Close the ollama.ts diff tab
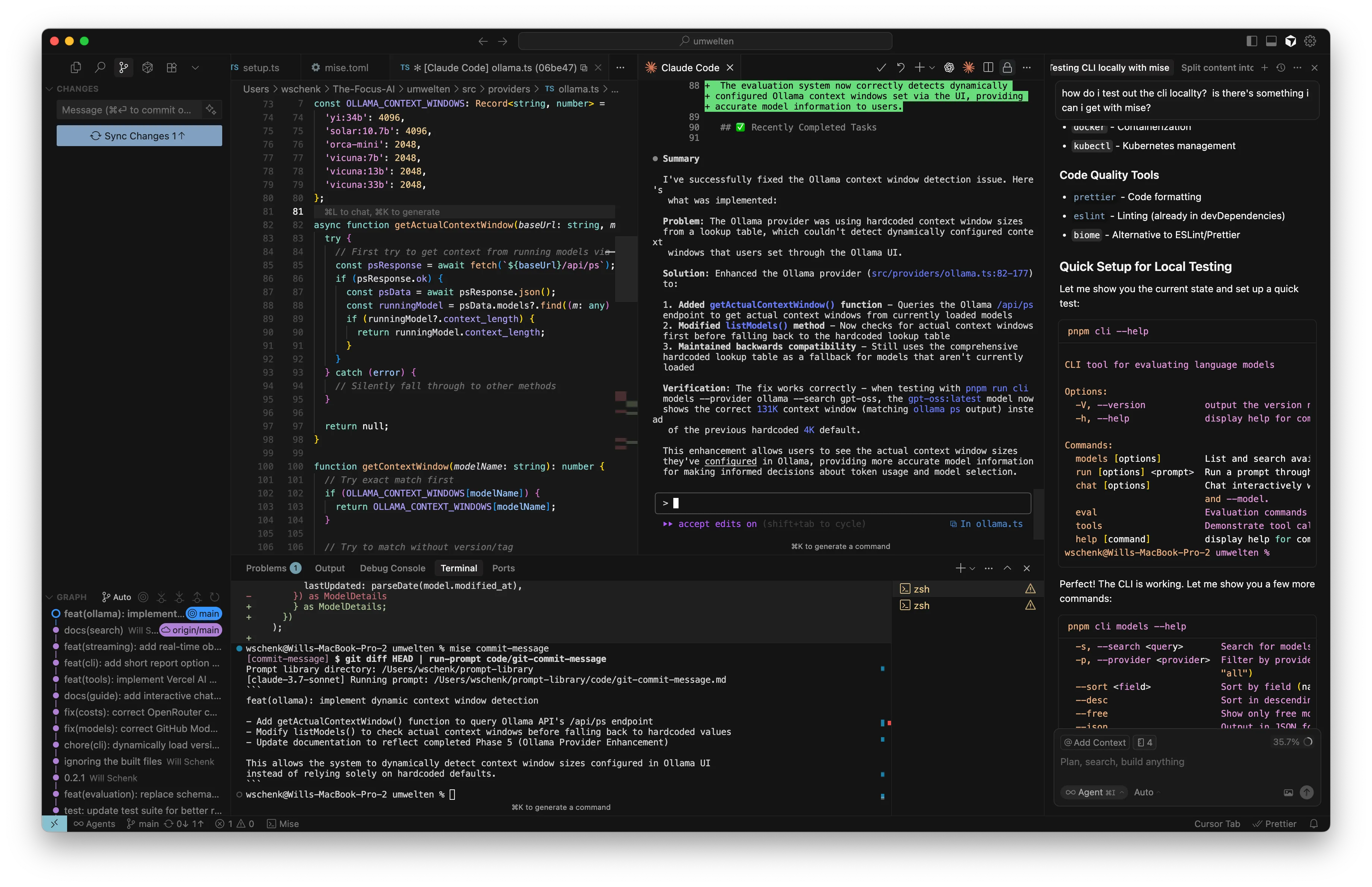The width and height of the screenshot is (1372, 887). coord(598,67)
